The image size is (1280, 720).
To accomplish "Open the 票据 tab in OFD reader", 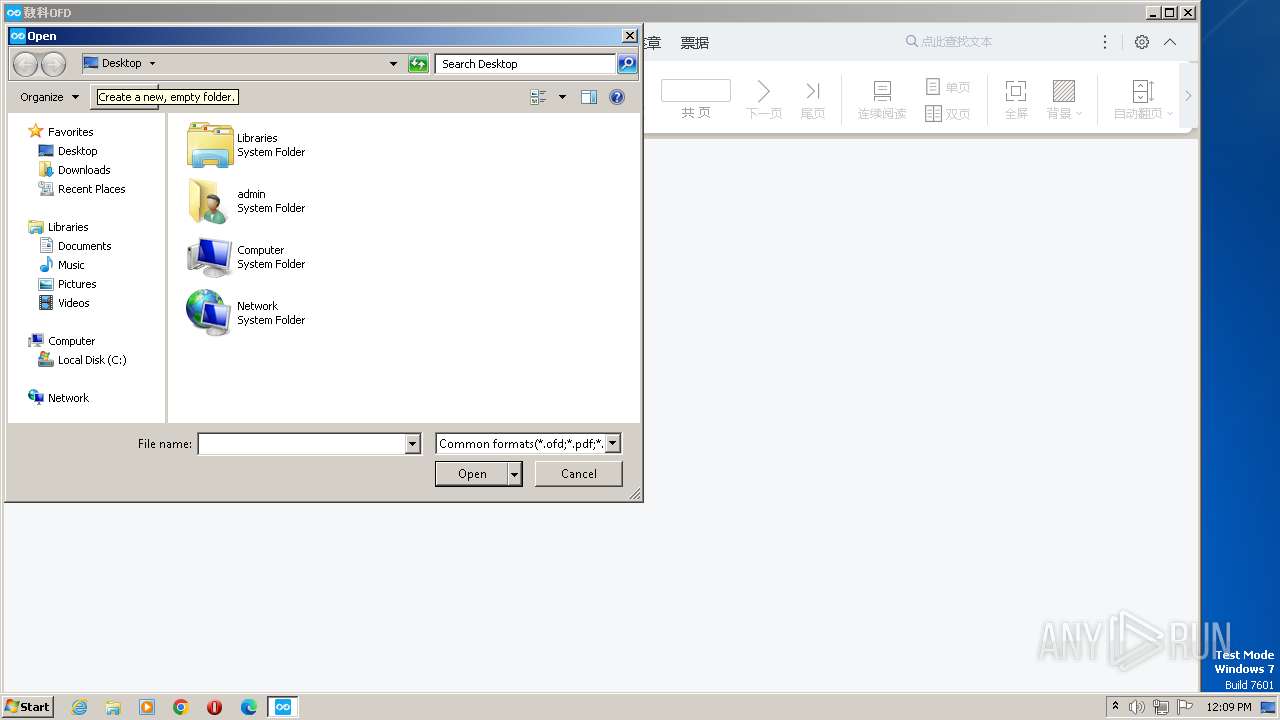I will click(695, 43).
